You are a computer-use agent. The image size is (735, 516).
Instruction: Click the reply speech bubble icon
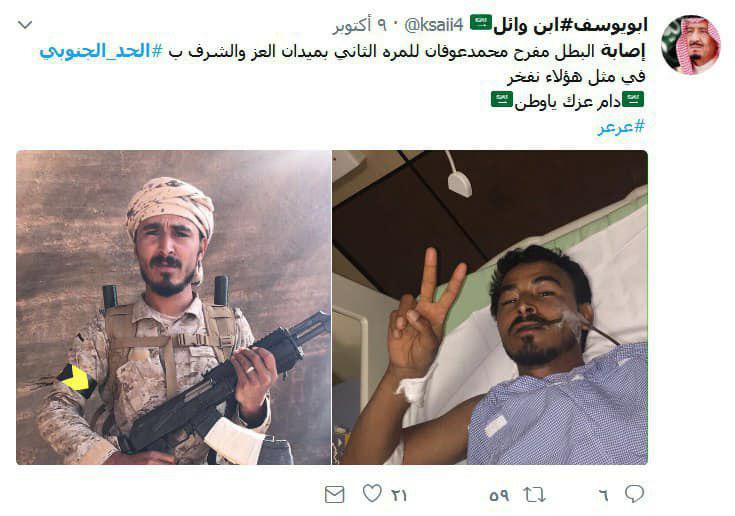click(x=634, y=494)
